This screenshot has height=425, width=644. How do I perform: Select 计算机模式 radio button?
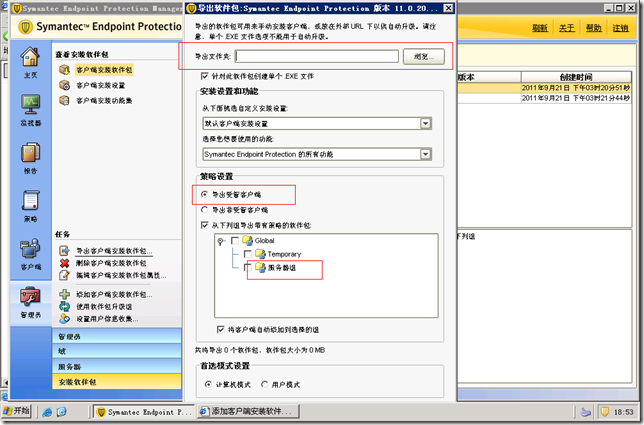[x=208, y=384]
